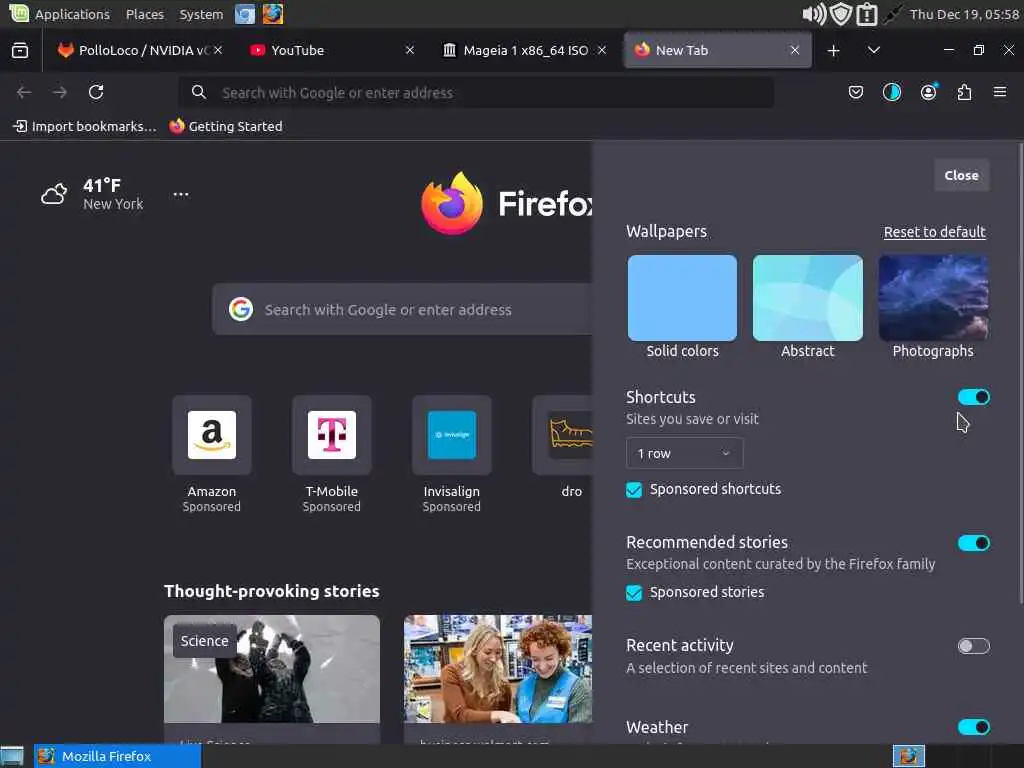Open a new tab with the plus button
Screen dimensions: 1024x768
833,50
